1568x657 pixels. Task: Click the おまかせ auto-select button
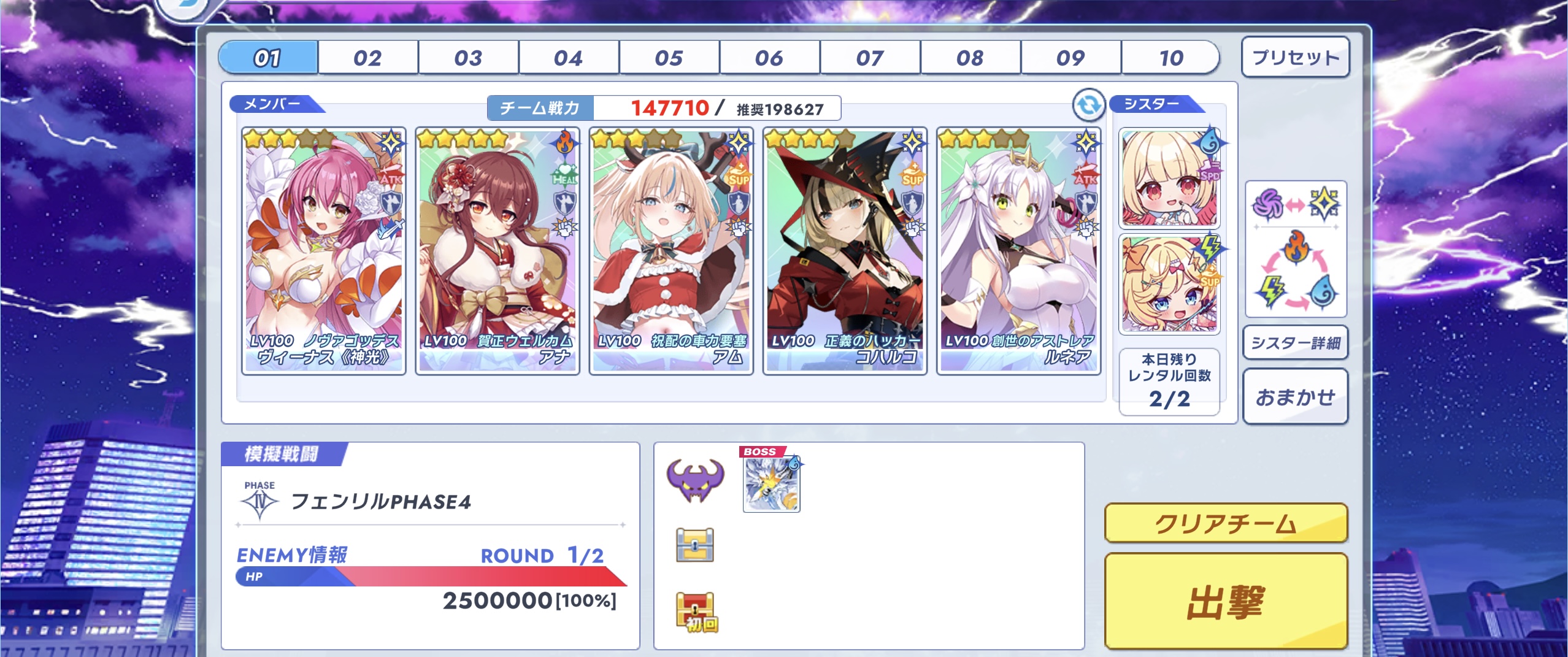[1296, 397]
